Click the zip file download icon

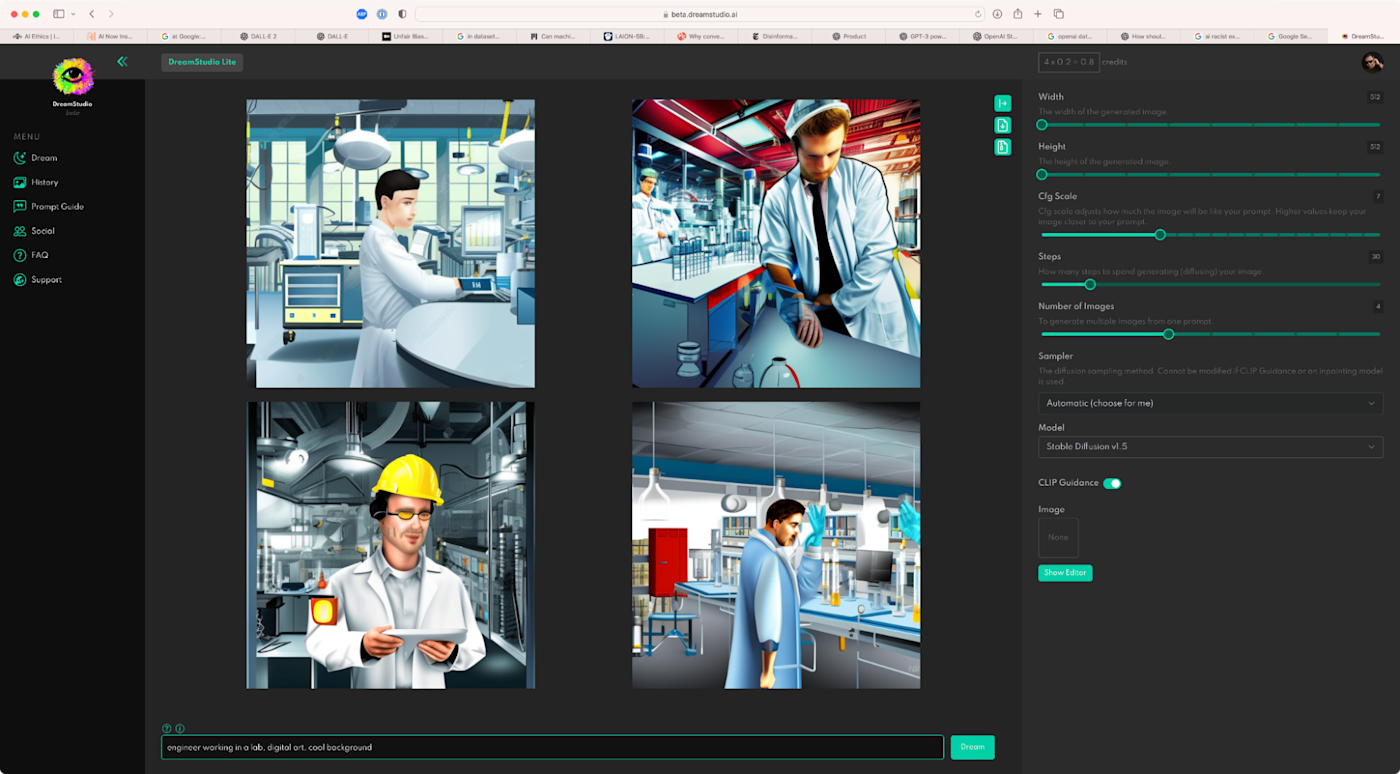coord(1002,147)
